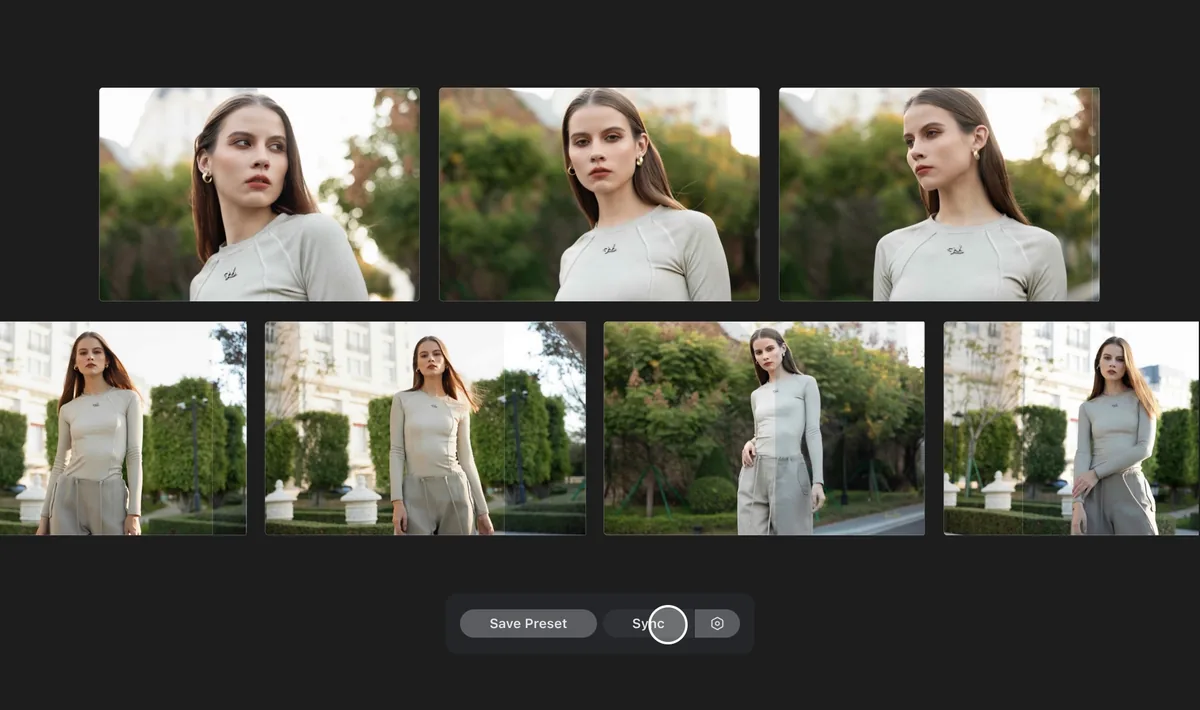Select the photo with hand on hip by trees
The width and height of the screenshot is (1200, 710).
[764, 428]
